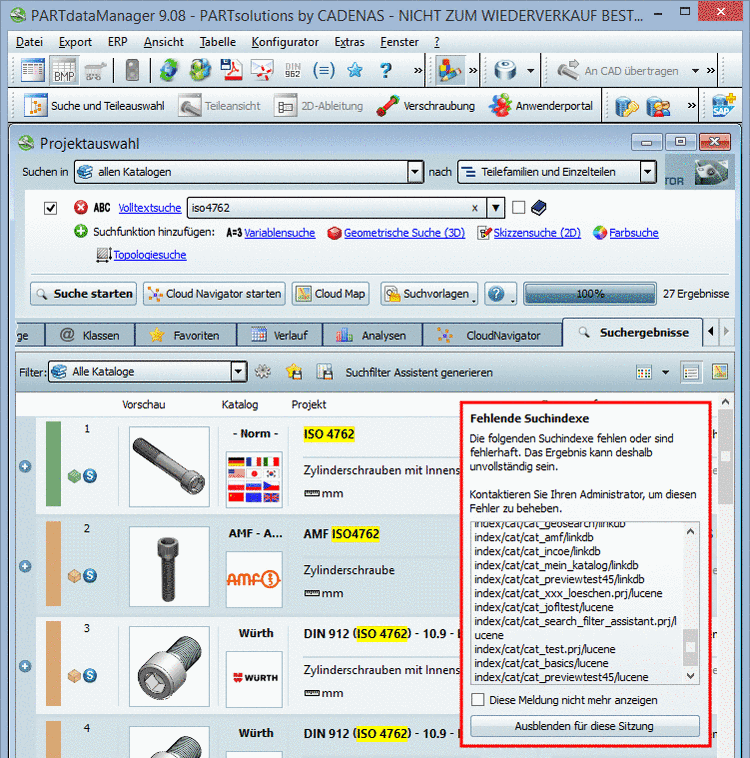The width and height of the screenshot is (750, 758).
Task: Click the ISO 4762 screw preview thumbnail
Action: coord(169,466)
